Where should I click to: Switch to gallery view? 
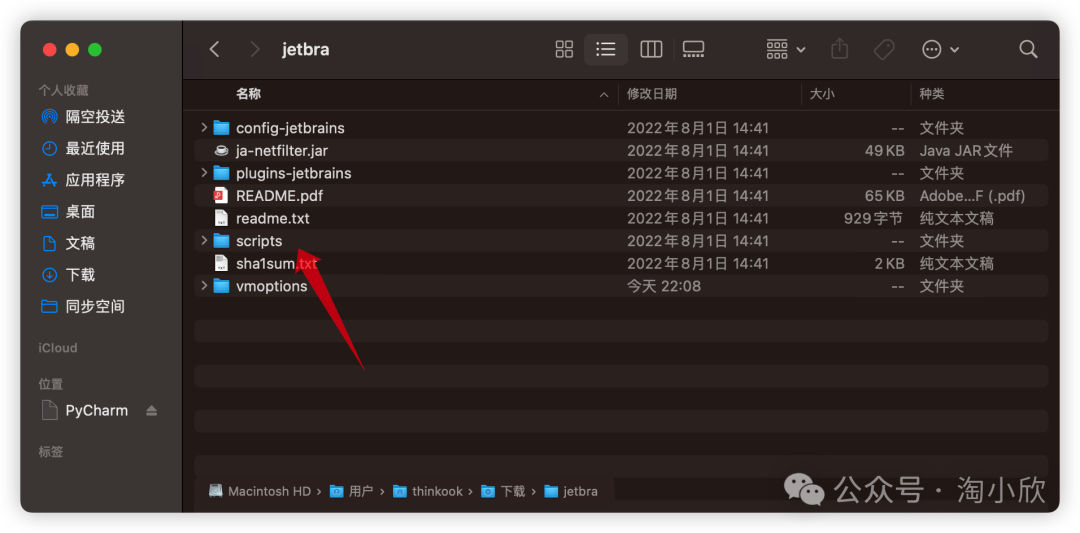(693, 50)
